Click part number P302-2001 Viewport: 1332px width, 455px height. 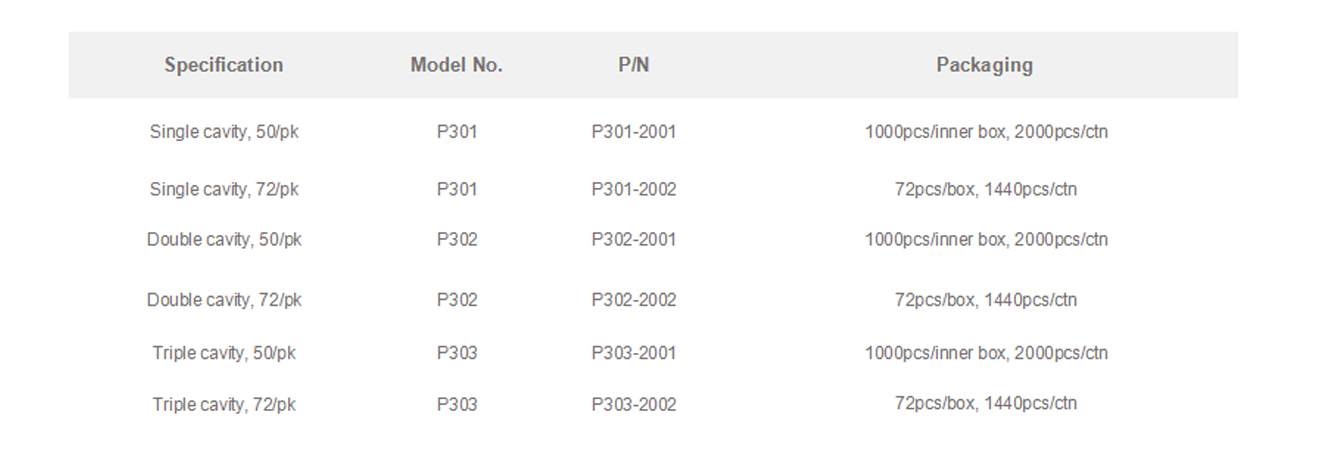click(x=634, y=240)
